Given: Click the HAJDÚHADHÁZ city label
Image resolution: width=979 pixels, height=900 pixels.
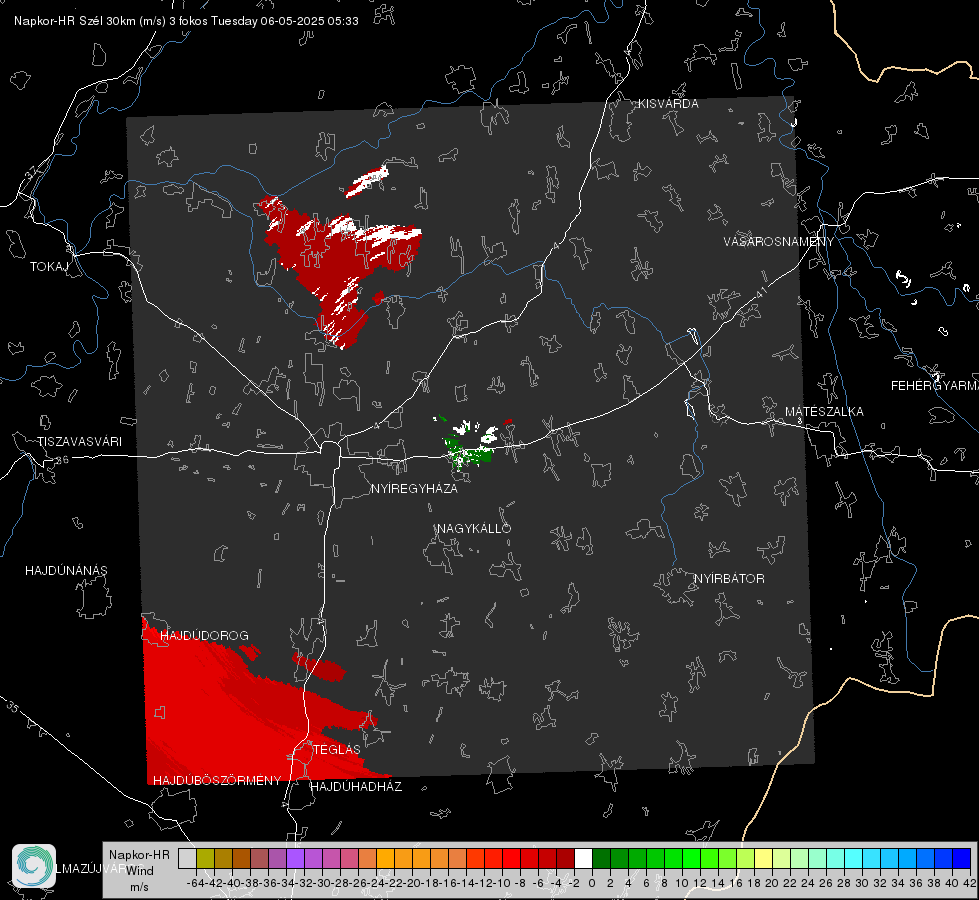Looking at the screenshot, I should (x=356, y=787).
